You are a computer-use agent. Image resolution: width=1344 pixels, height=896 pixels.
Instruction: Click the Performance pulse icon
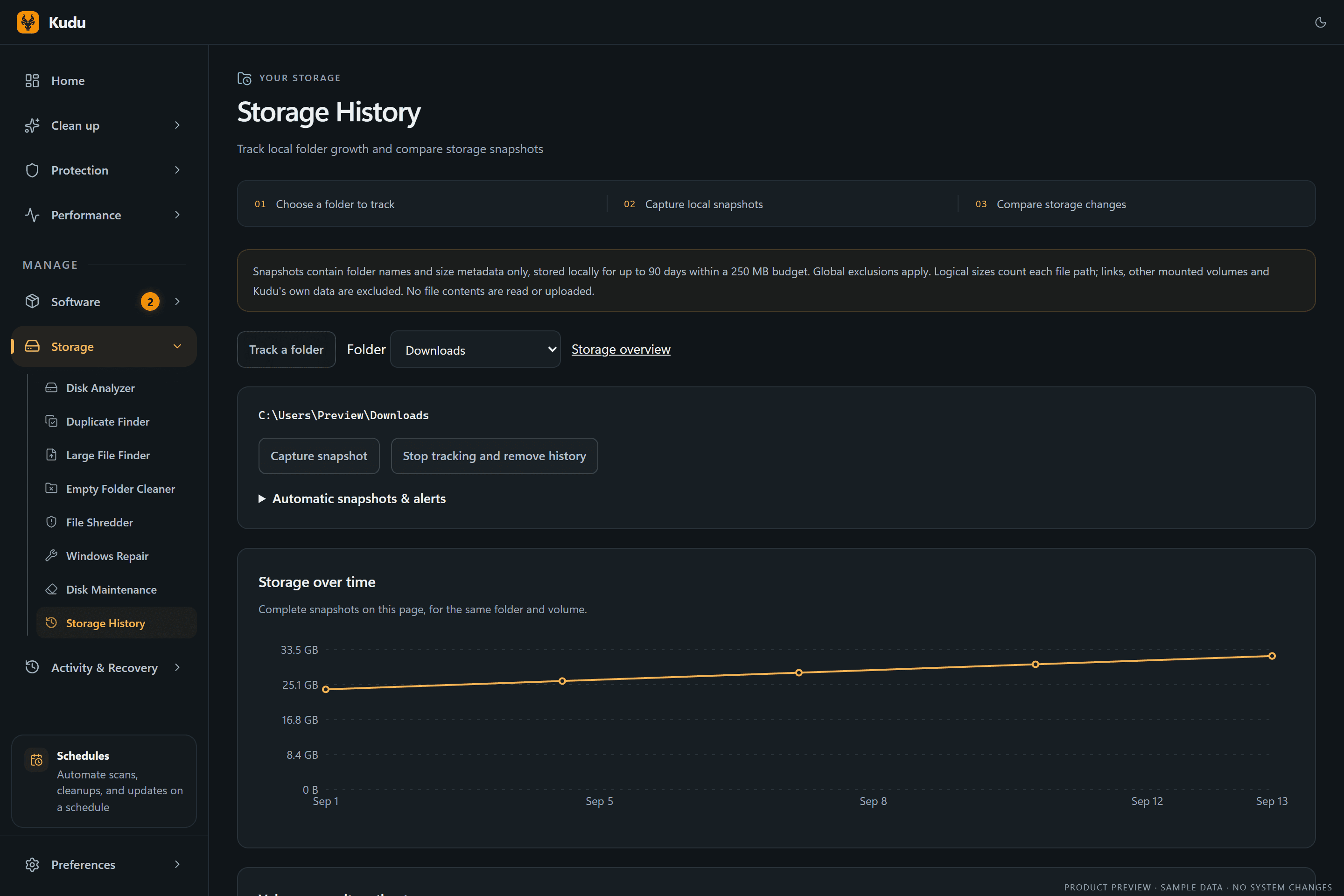point(32,215)
